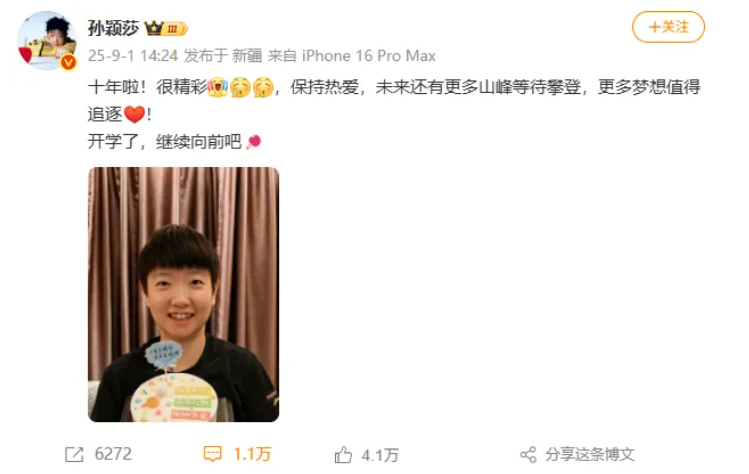The image size is (749, 474).
Task: Click the crying face emoji
Action: click(217, 87)
